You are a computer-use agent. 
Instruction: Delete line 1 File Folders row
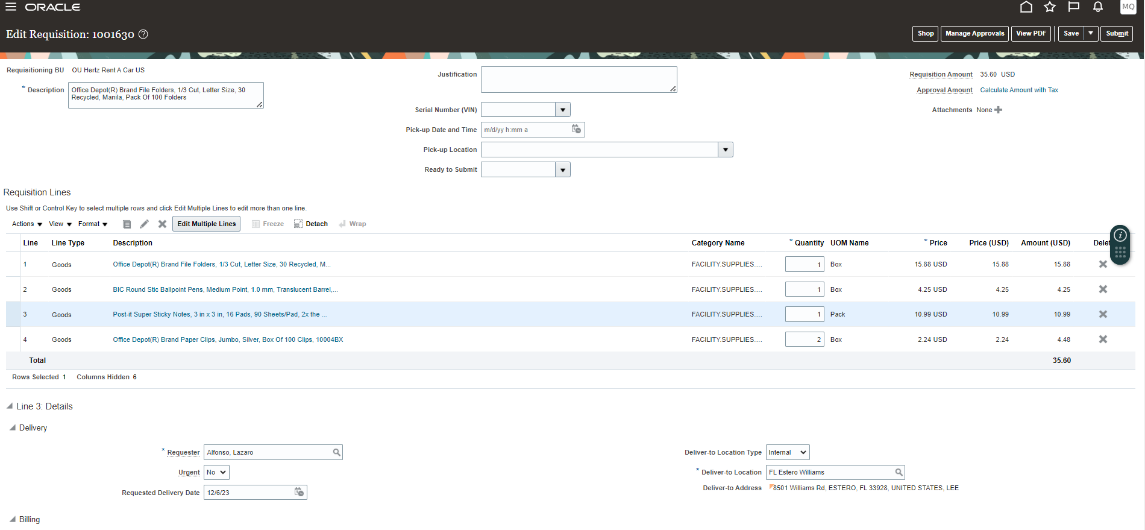[x=1103, y=264]
